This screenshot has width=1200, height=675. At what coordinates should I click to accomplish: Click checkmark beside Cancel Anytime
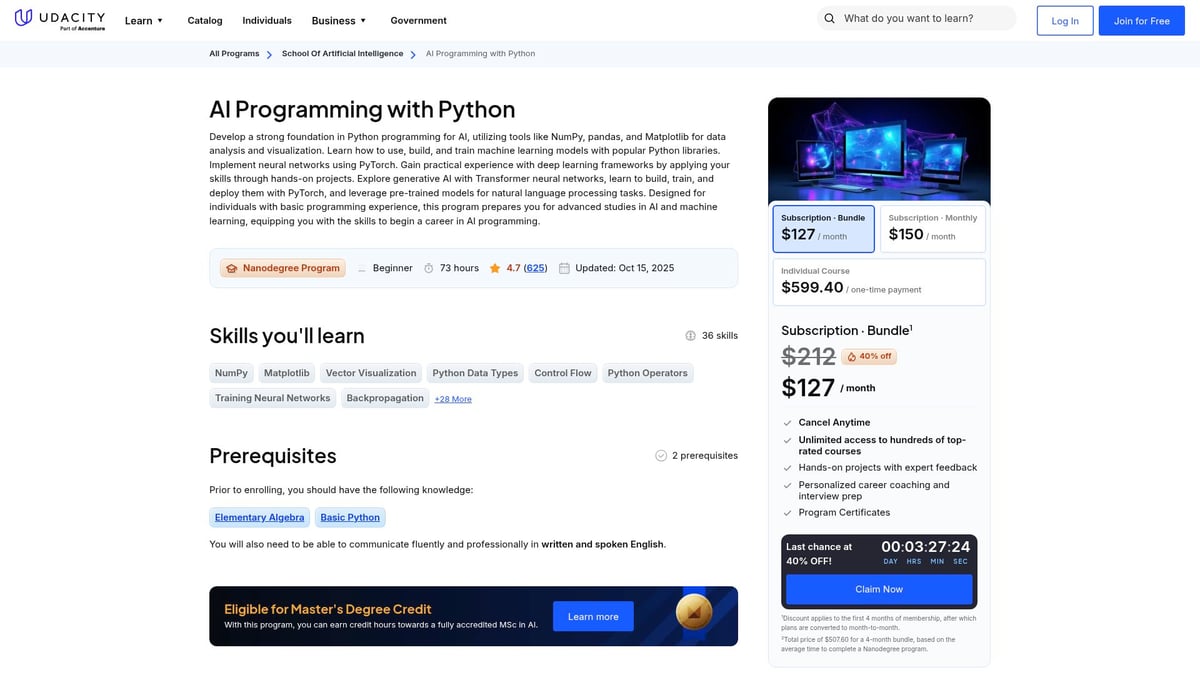point(787,423)
